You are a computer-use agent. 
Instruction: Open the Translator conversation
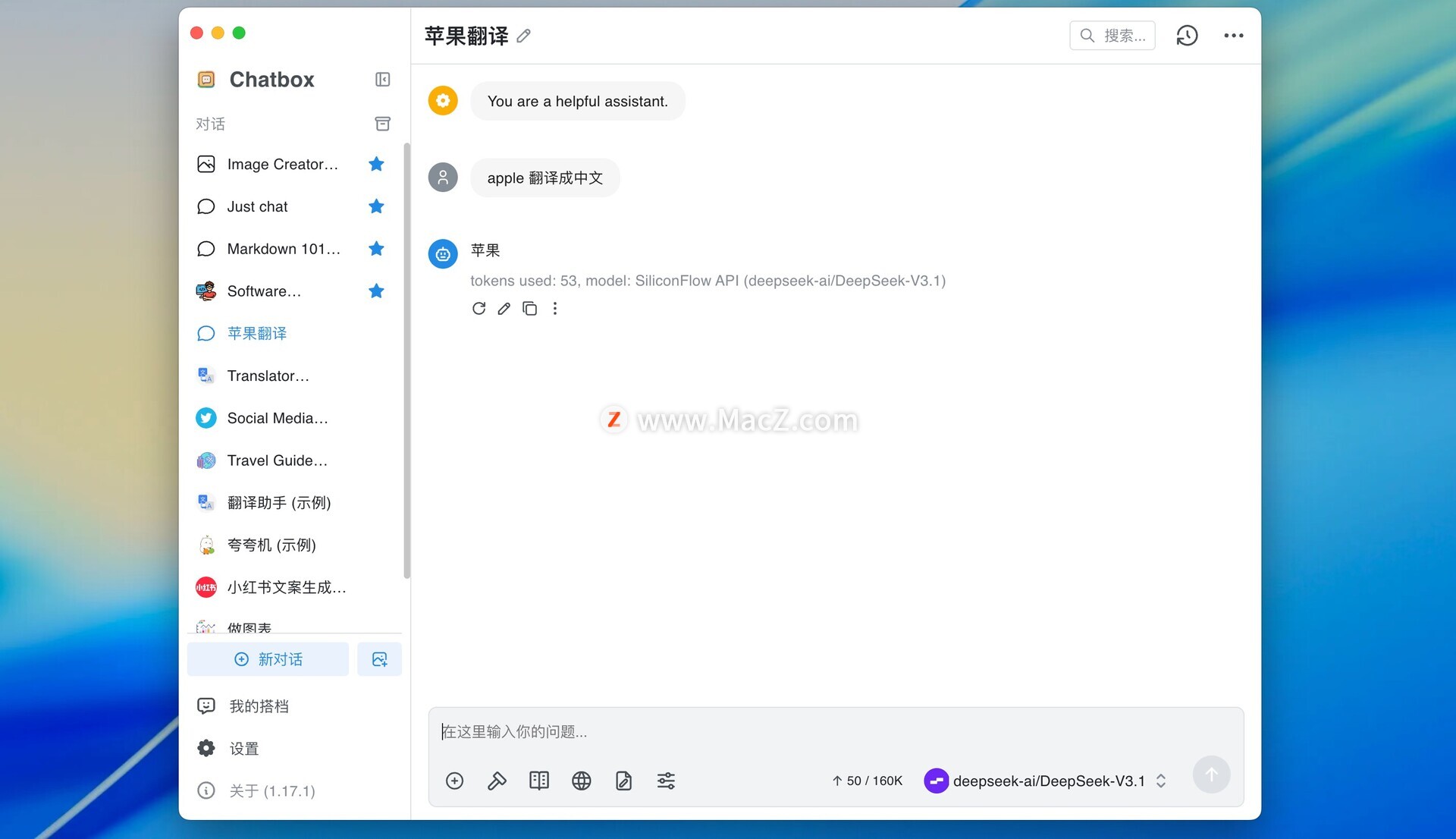tap(268, 376)
